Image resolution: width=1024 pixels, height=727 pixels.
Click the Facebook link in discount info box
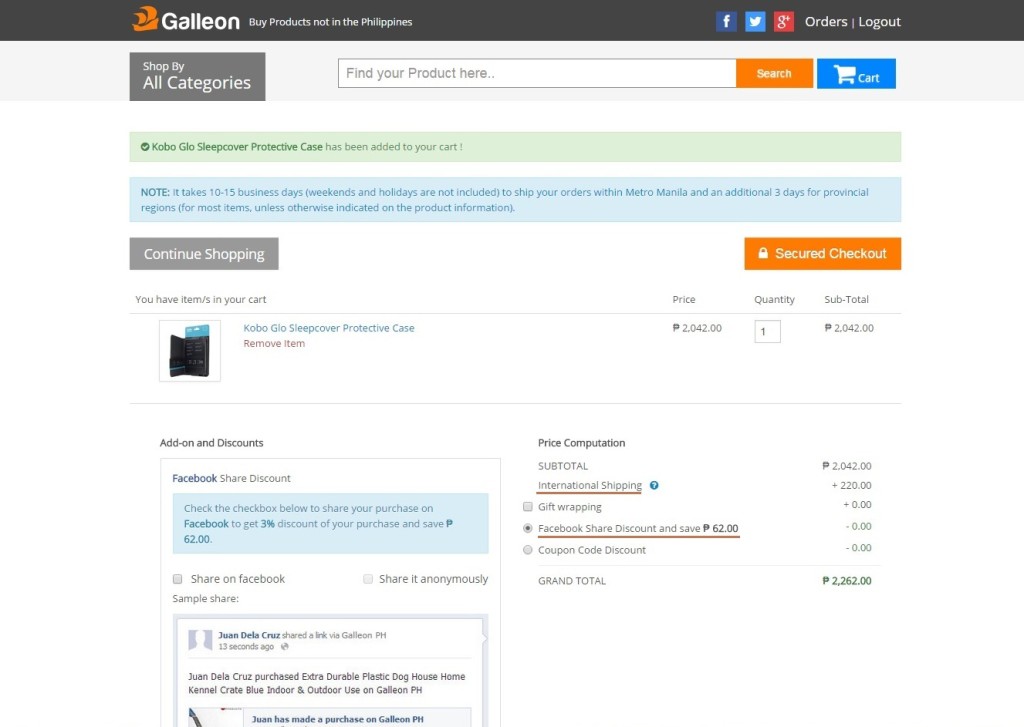coord(206,524)
